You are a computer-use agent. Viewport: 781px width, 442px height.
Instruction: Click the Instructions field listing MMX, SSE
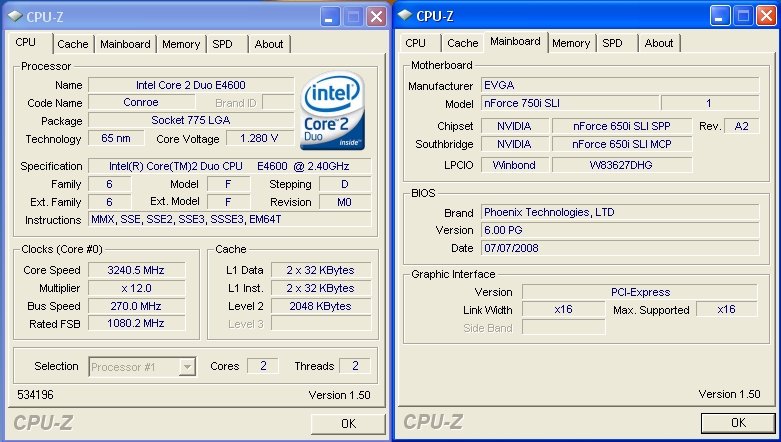click(230, 219)
